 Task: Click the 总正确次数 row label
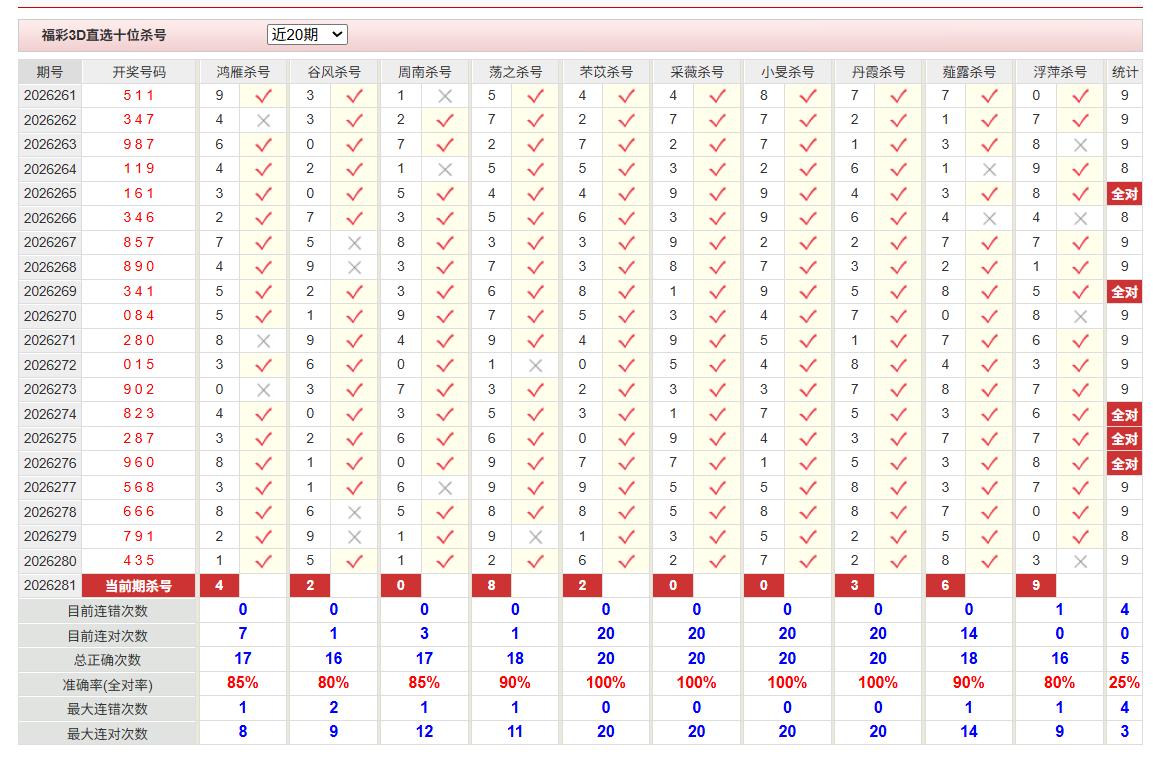pos(107,660)
